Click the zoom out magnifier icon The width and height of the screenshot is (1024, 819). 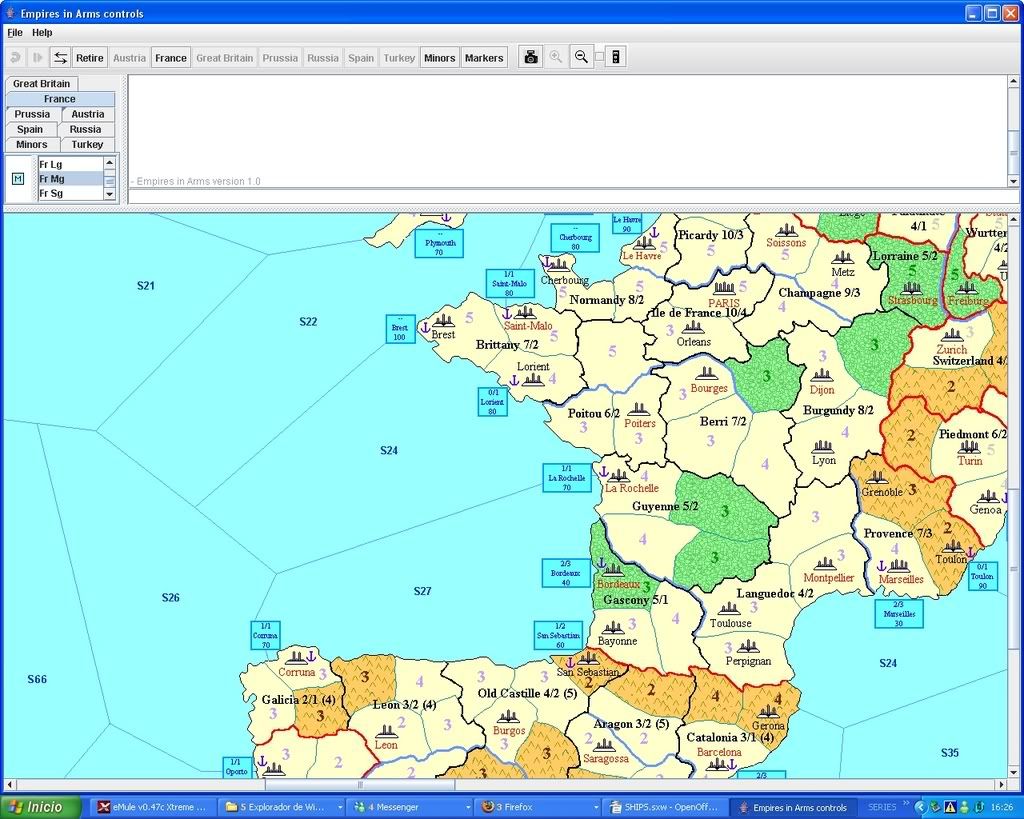pyautogui.click(x=581, y=57)
